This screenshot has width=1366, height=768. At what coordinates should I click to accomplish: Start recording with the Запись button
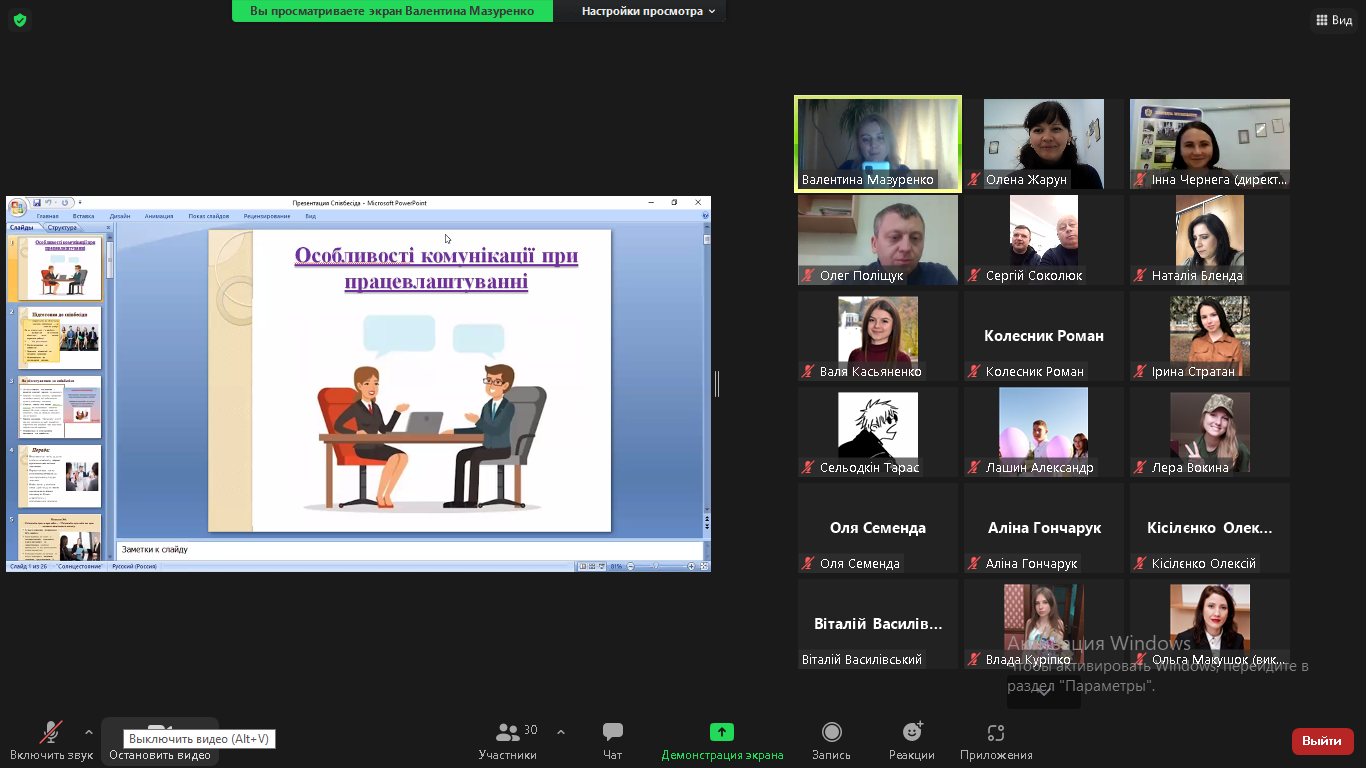coord(831,742)
